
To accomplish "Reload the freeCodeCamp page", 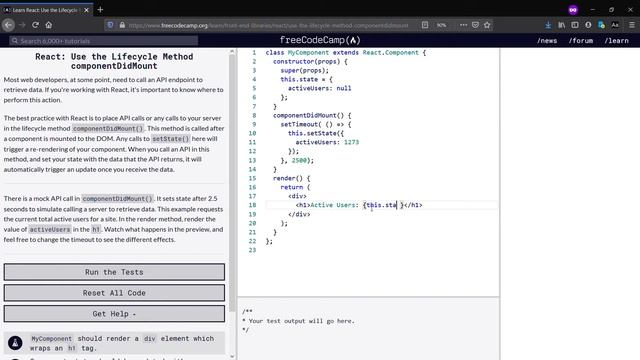I will tap(36, 25).
